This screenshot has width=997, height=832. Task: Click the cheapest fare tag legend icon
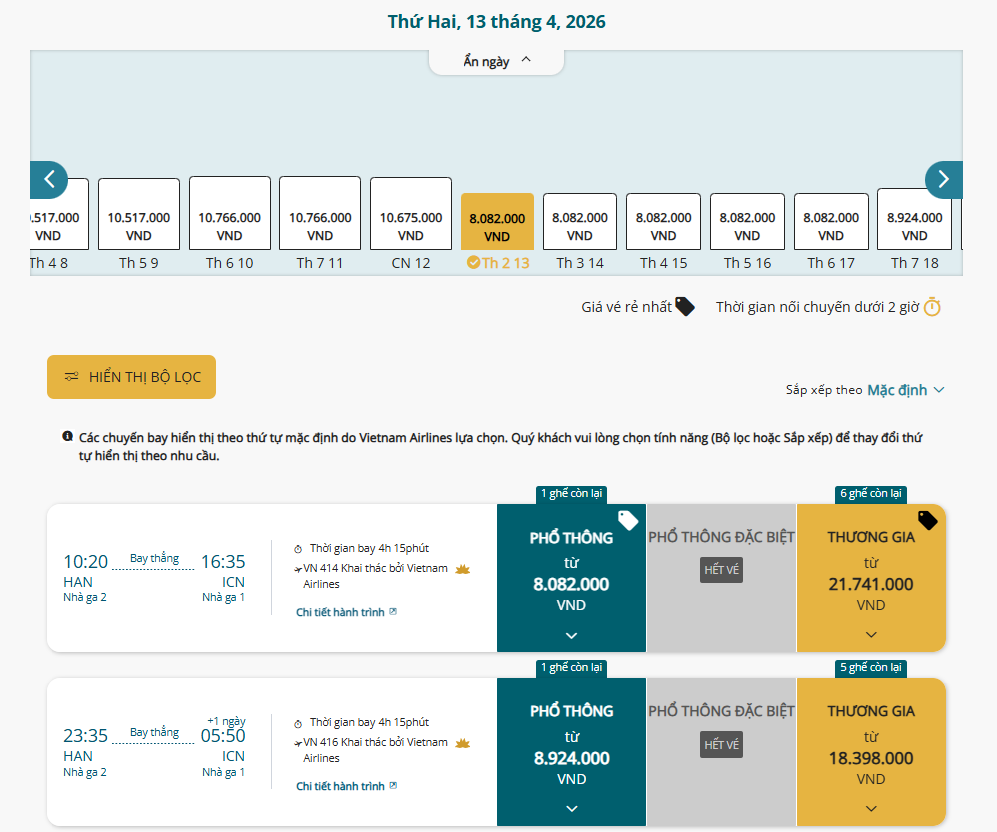point(685,307)
